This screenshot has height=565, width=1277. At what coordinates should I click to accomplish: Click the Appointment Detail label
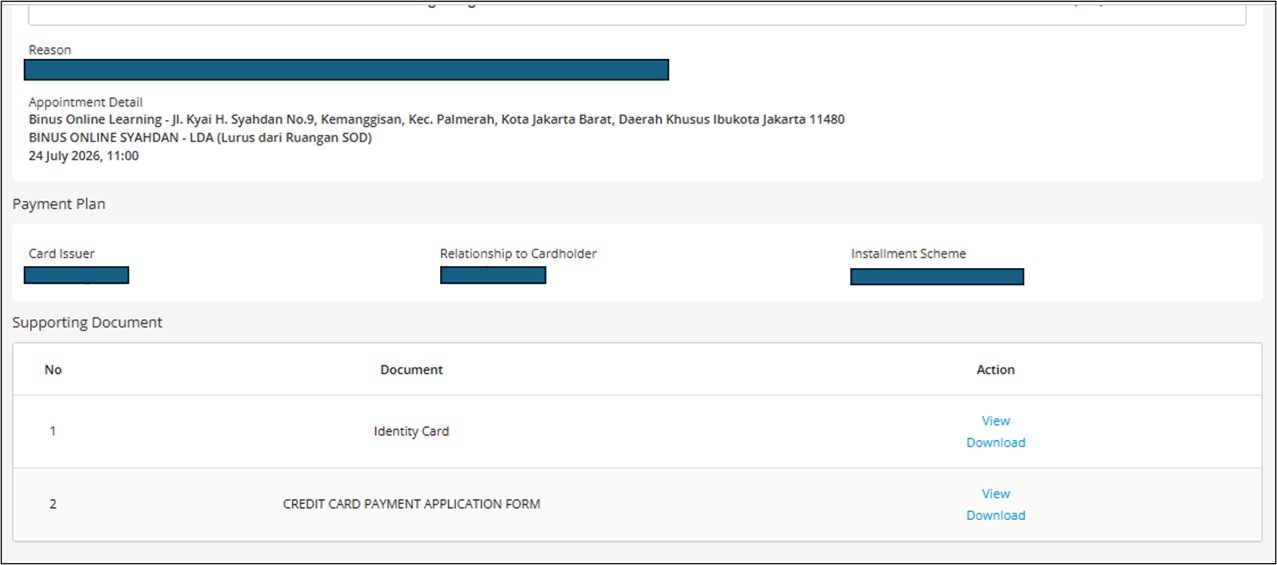pos(85,102)
